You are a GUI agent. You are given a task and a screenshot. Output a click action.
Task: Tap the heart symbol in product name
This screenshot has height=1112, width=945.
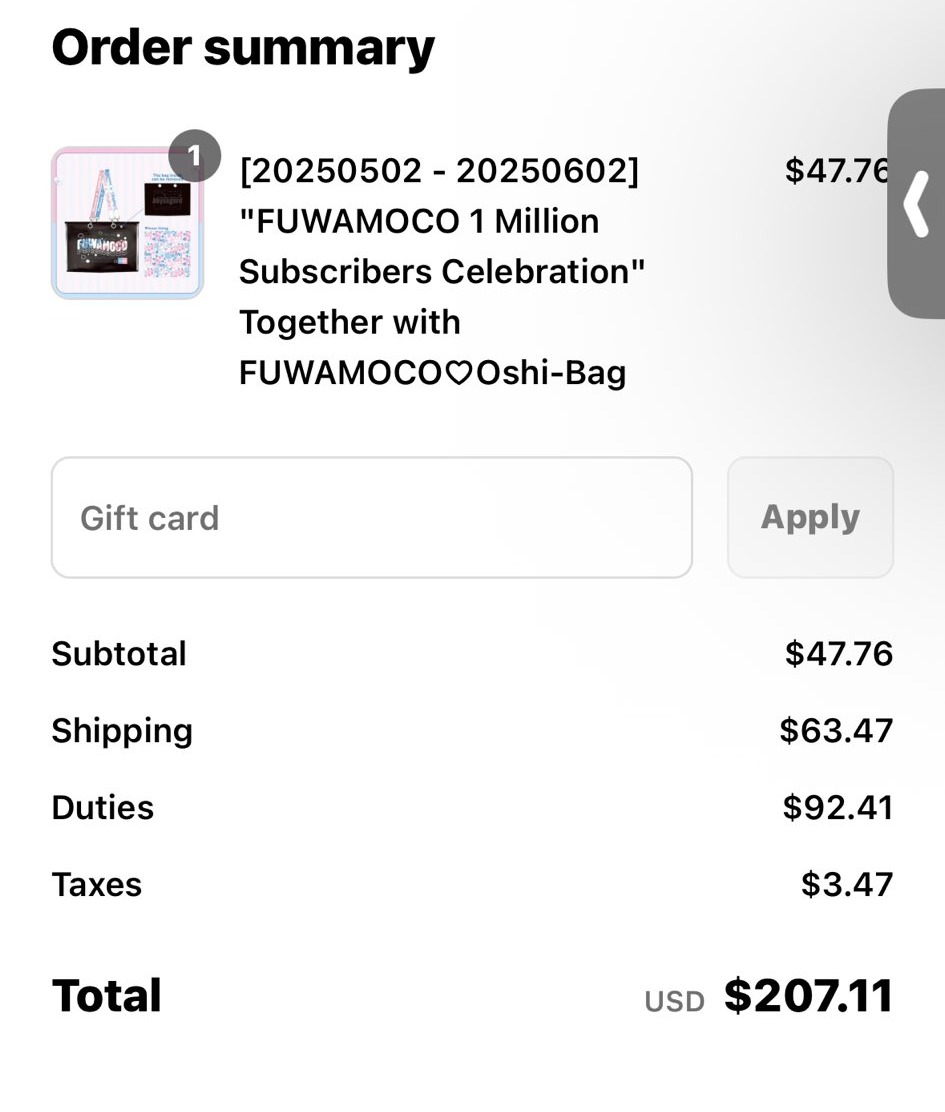(x=459, y=373)
